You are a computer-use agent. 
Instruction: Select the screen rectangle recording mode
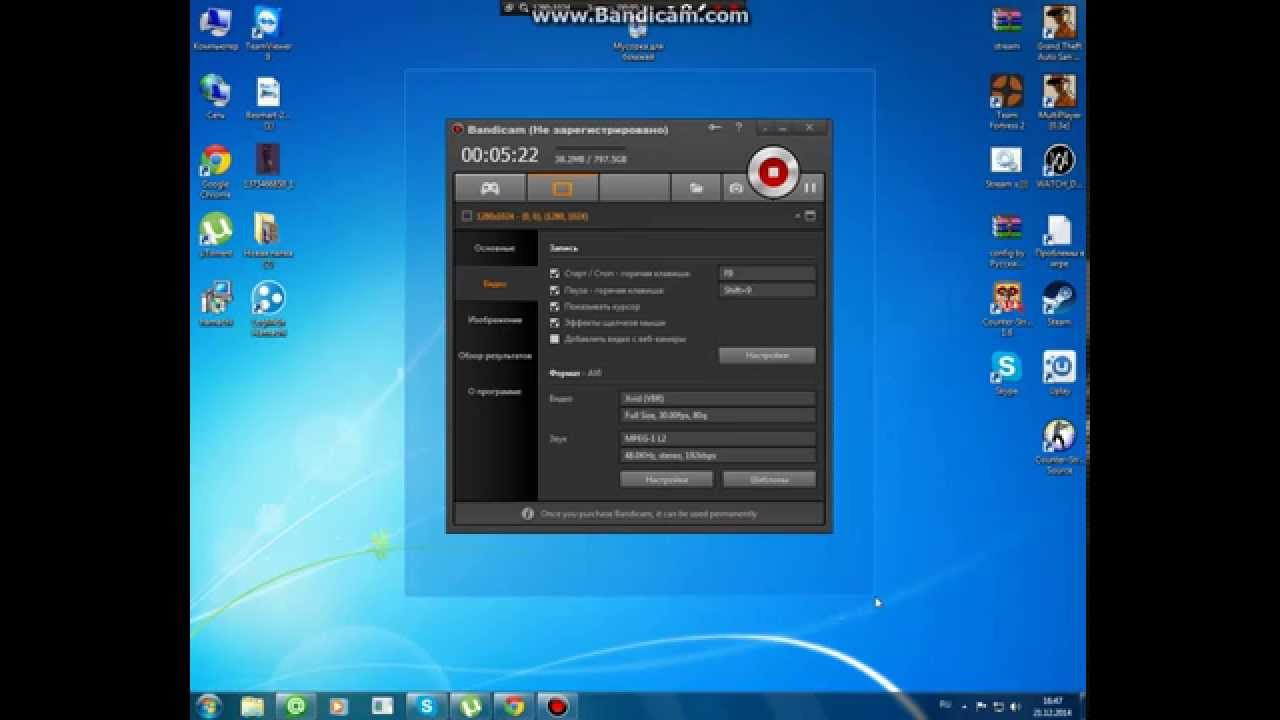[562, 187]
